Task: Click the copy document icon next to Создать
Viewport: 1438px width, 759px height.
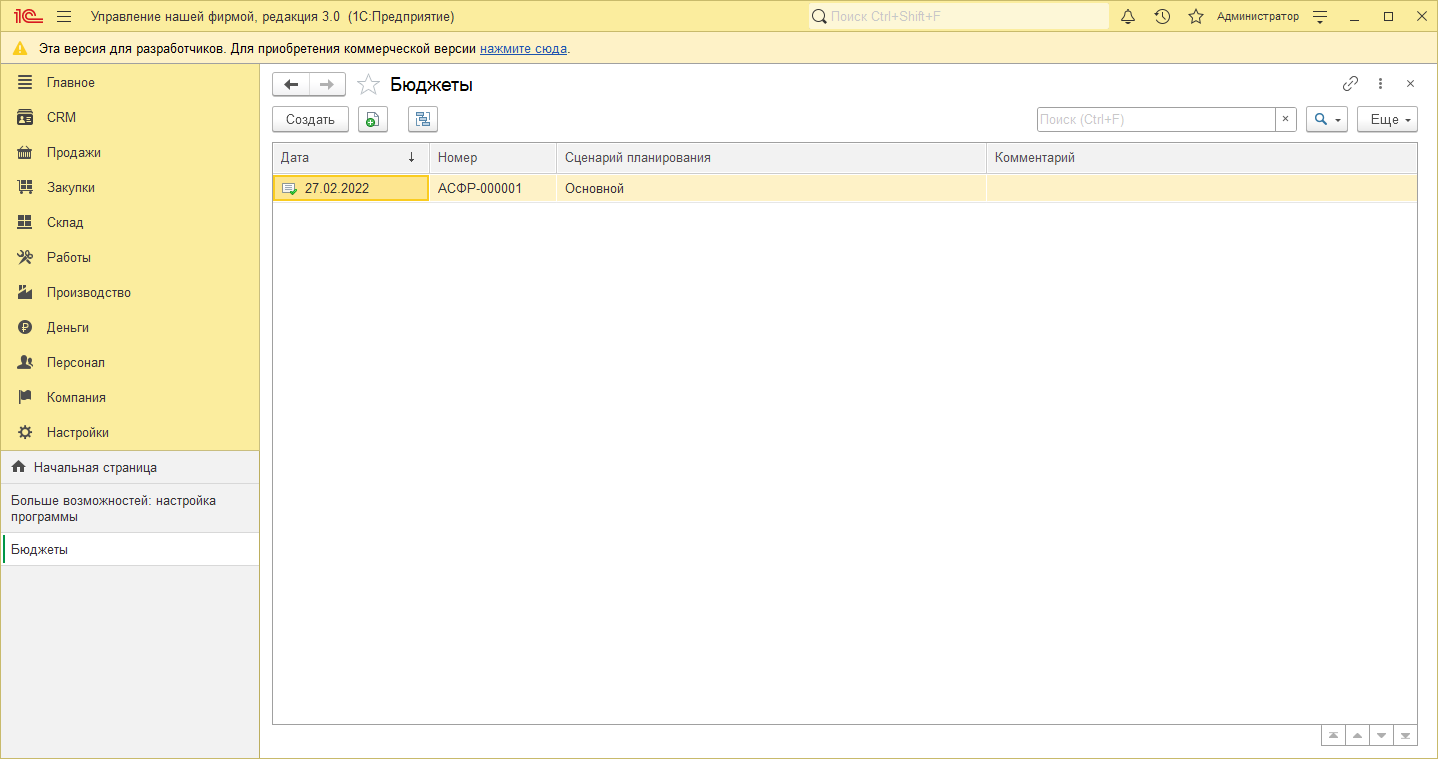Action: pos(372,120)
